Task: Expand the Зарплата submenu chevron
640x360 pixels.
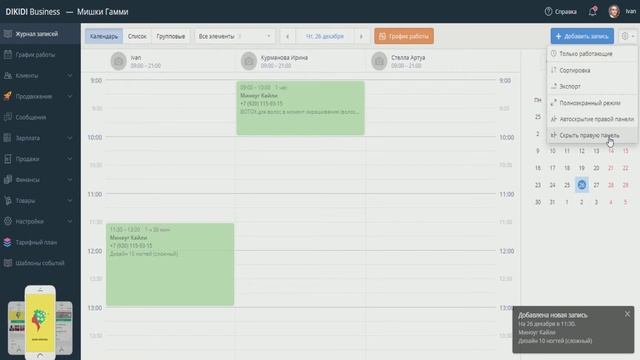Action: [70, 138]
